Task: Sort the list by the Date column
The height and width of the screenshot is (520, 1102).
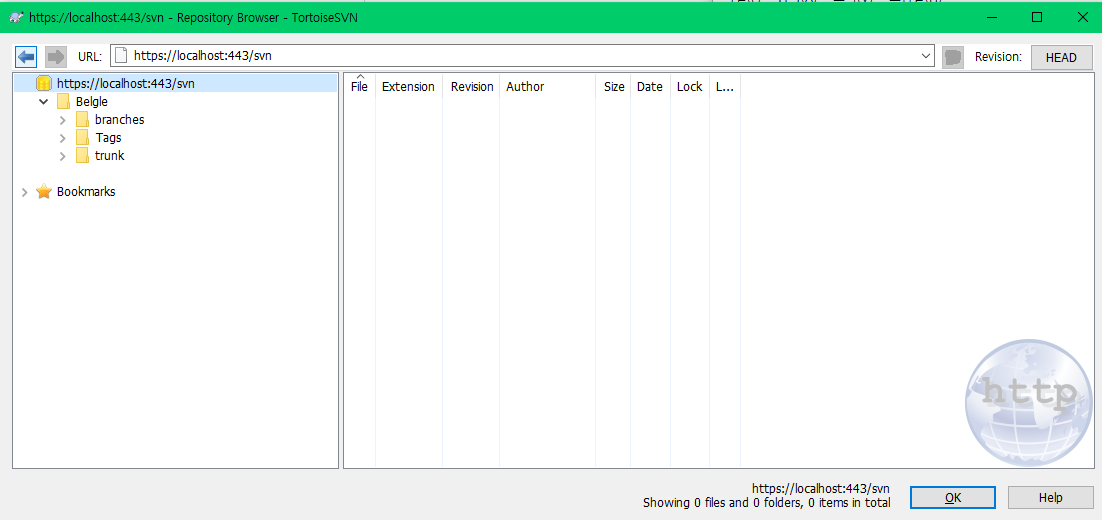Action: (x=650, y=86)
